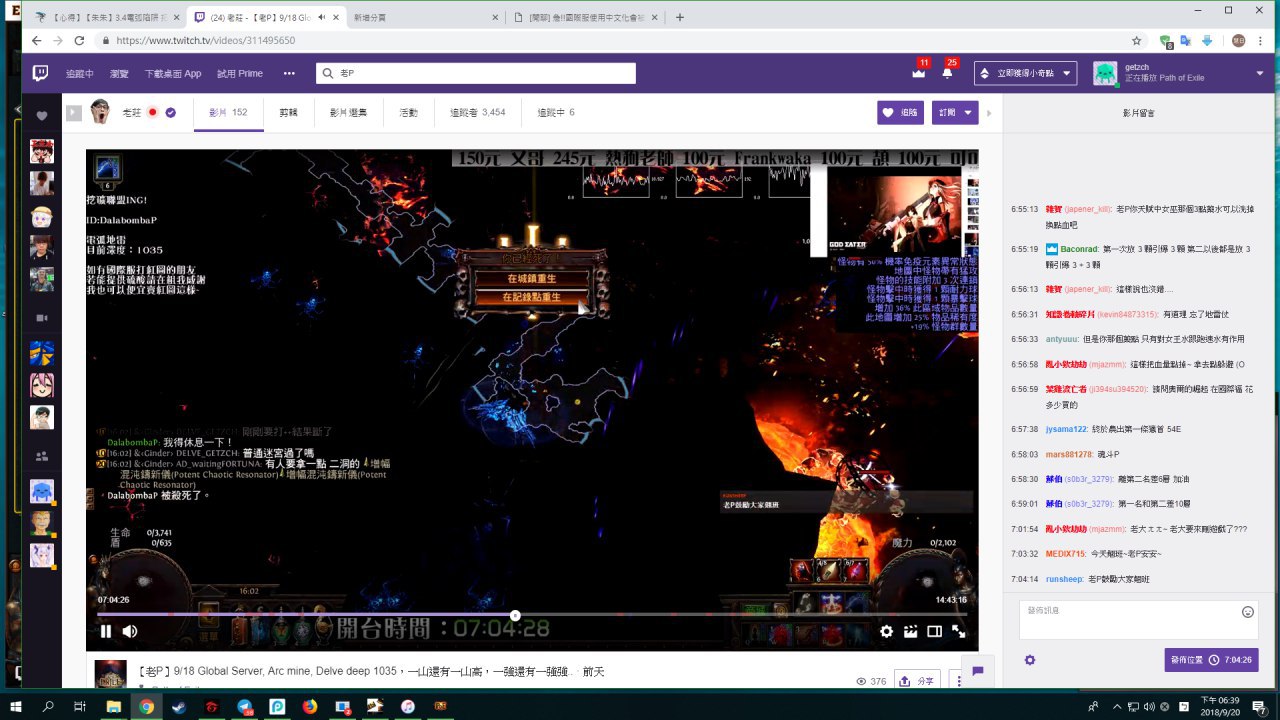Switch to 活動 events tab

pos(408,113)
